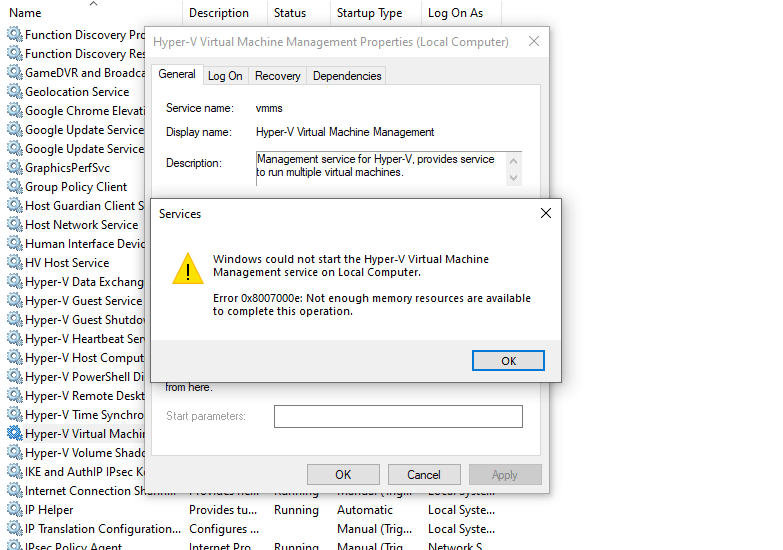
Task: Click the Human Interface Device service icon
Action: [15, 243]
